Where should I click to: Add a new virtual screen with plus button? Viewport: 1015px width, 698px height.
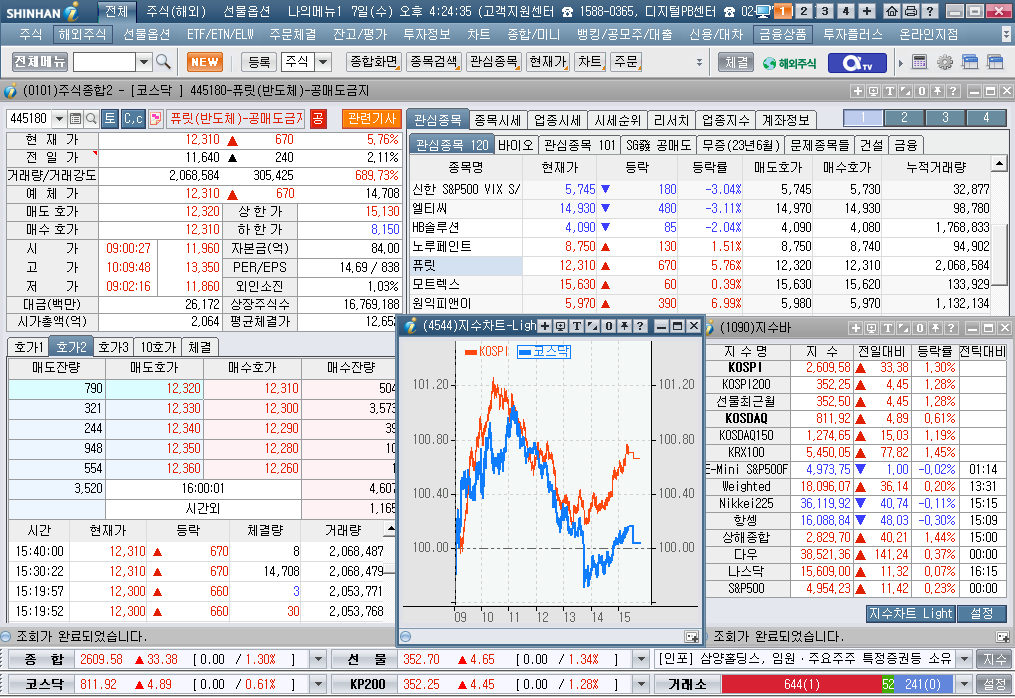tap(867, 11)
